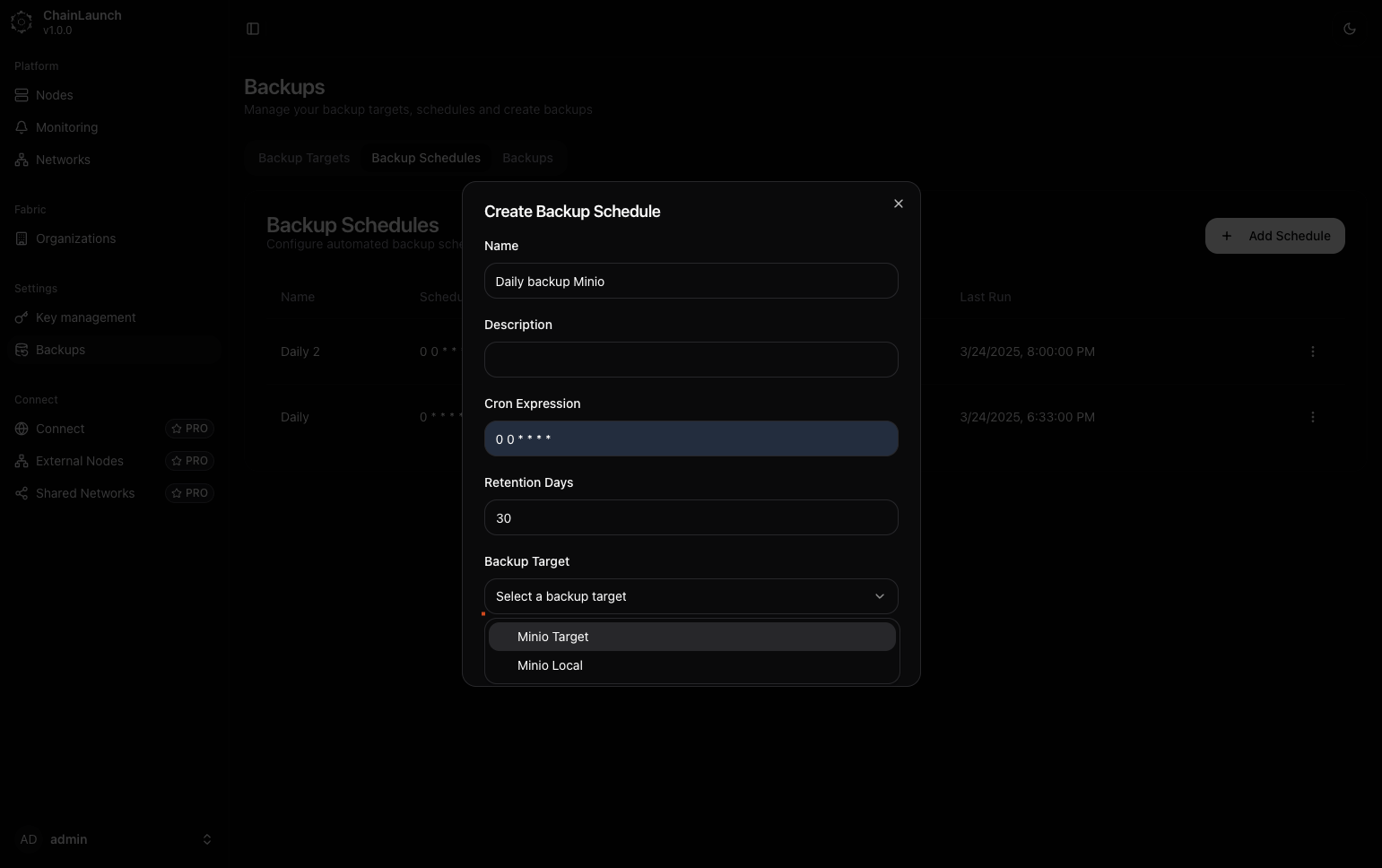Screen dimensions: 1382x868
Task: Switch to the Backup Targets tab
Action: tap(304, 158)
